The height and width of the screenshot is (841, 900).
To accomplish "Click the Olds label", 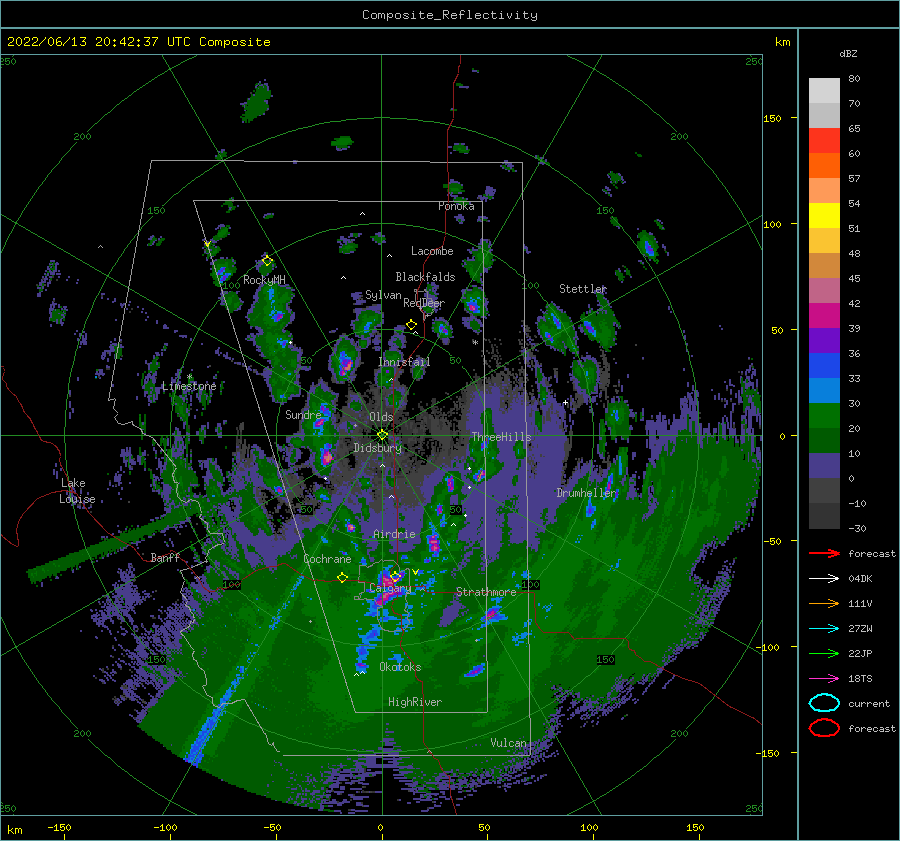I will coord(381,417).
